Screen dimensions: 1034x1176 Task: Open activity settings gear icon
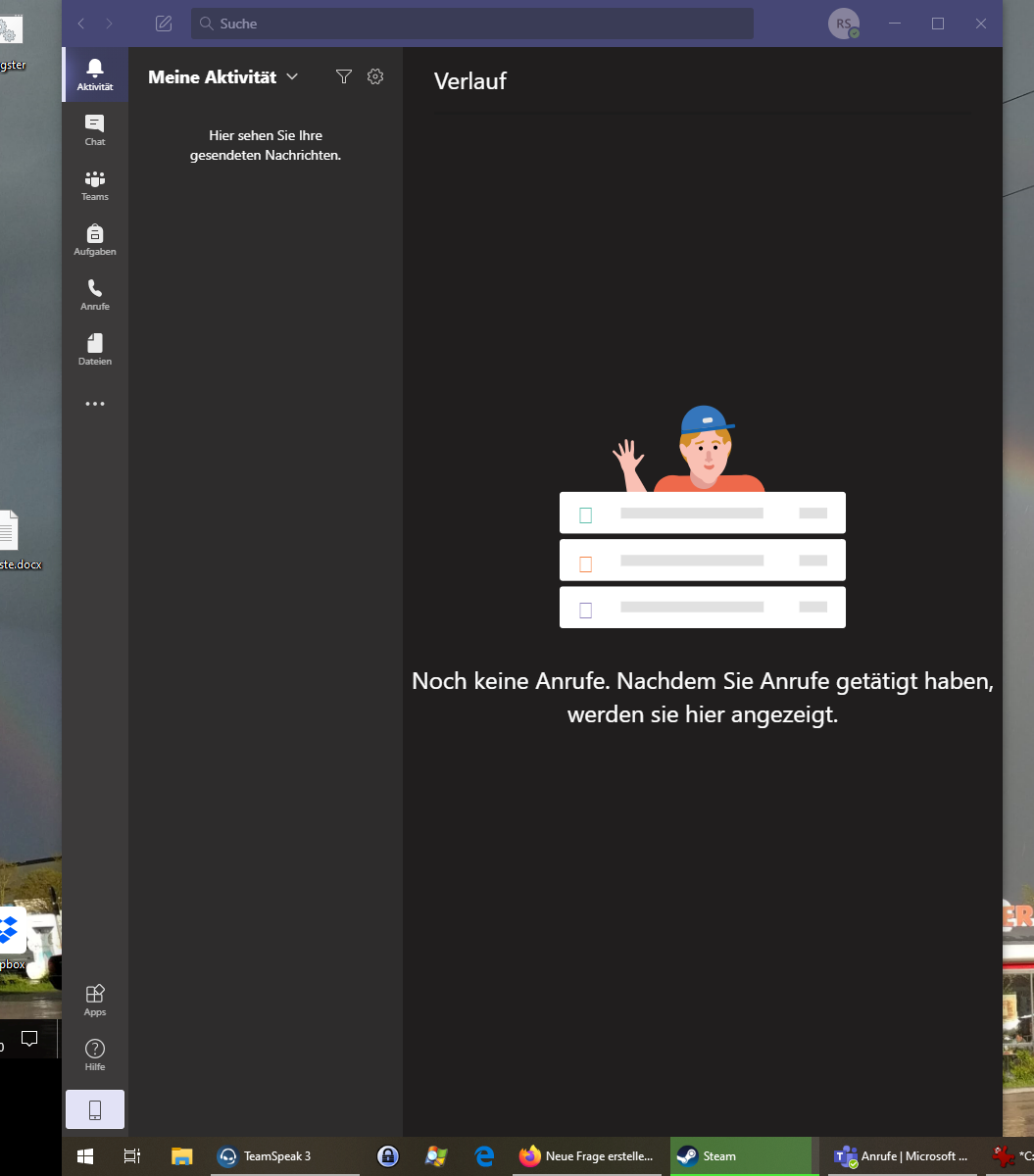pyautogui.click(x=375, y=76)
